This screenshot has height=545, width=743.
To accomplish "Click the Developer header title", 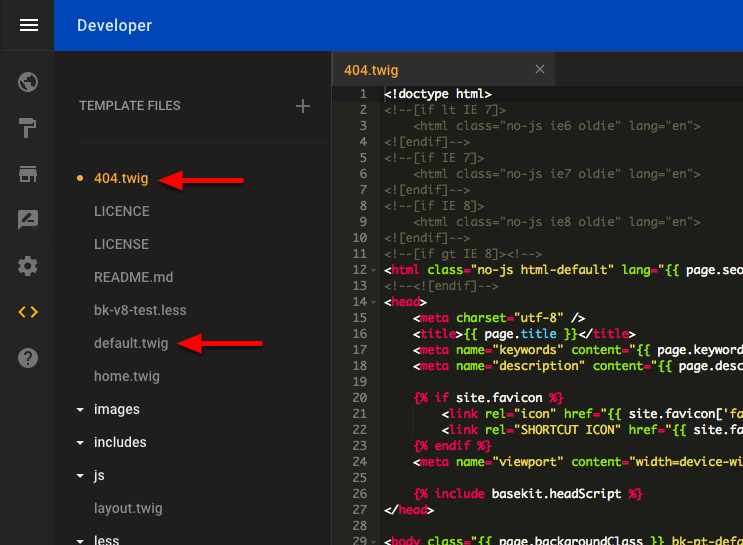I will coord(114,25).
